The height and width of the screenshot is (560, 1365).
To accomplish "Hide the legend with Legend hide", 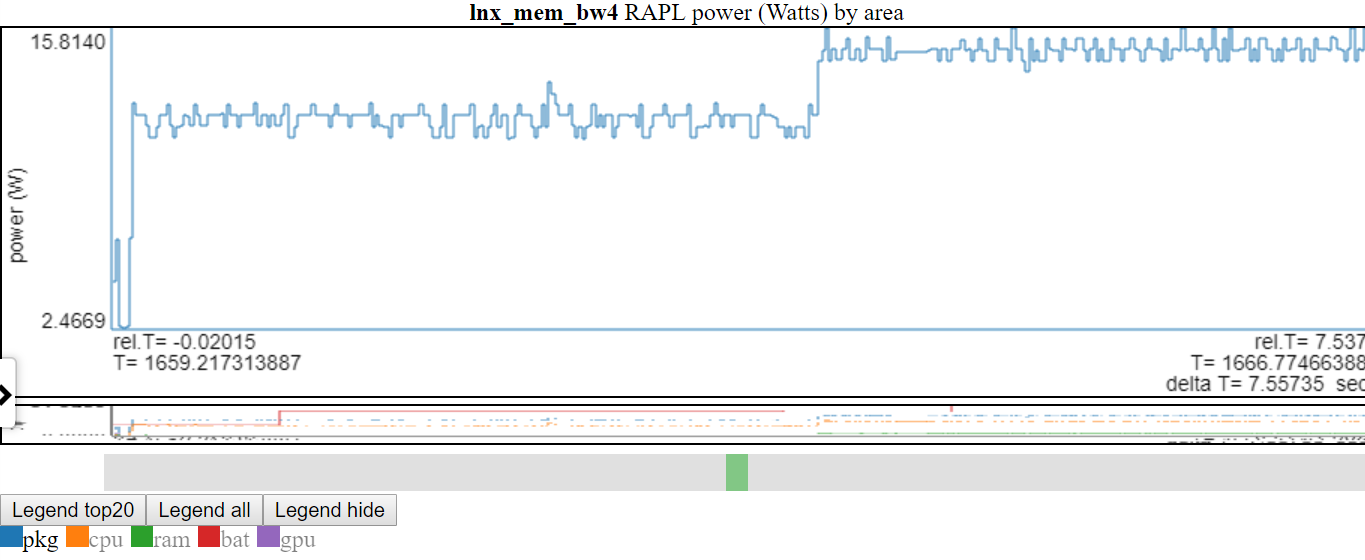I will click(x=330, y=510).
